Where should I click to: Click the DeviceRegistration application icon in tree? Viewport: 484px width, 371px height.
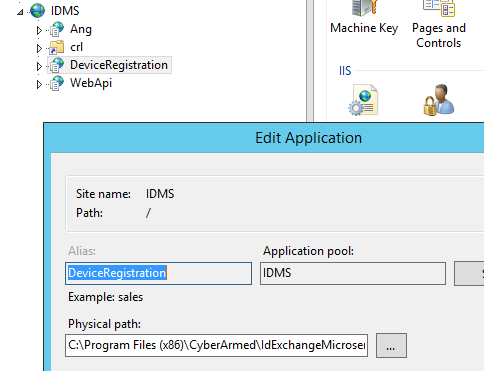(57, 65)
